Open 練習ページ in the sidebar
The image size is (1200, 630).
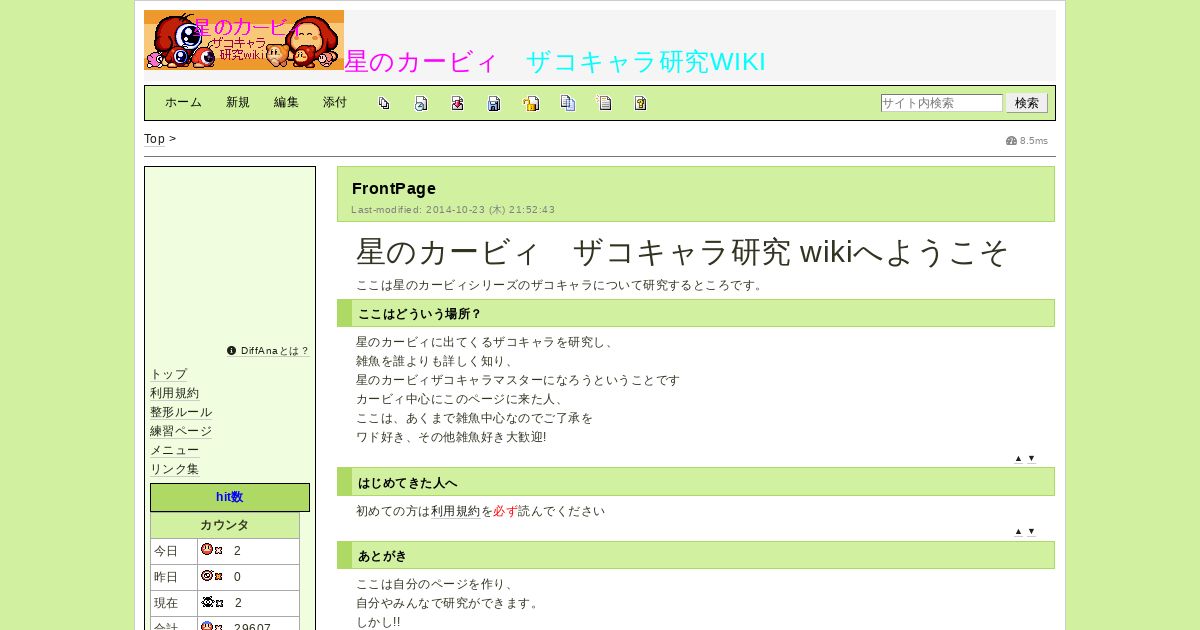pos(181,431)
